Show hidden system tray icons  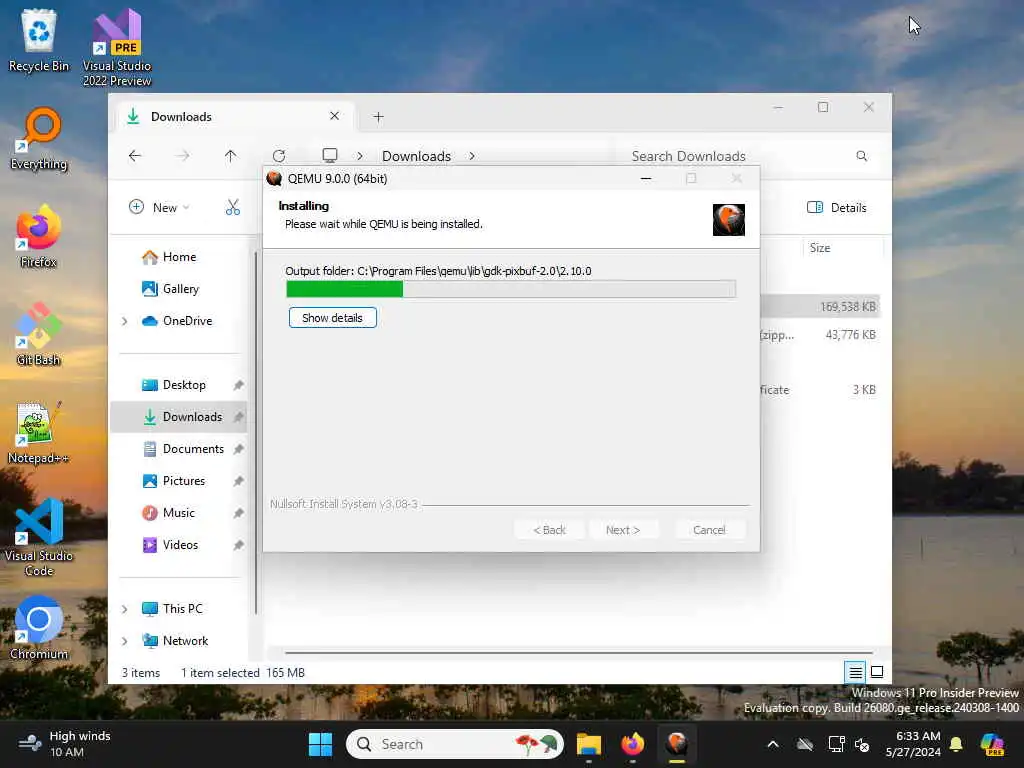773,744
